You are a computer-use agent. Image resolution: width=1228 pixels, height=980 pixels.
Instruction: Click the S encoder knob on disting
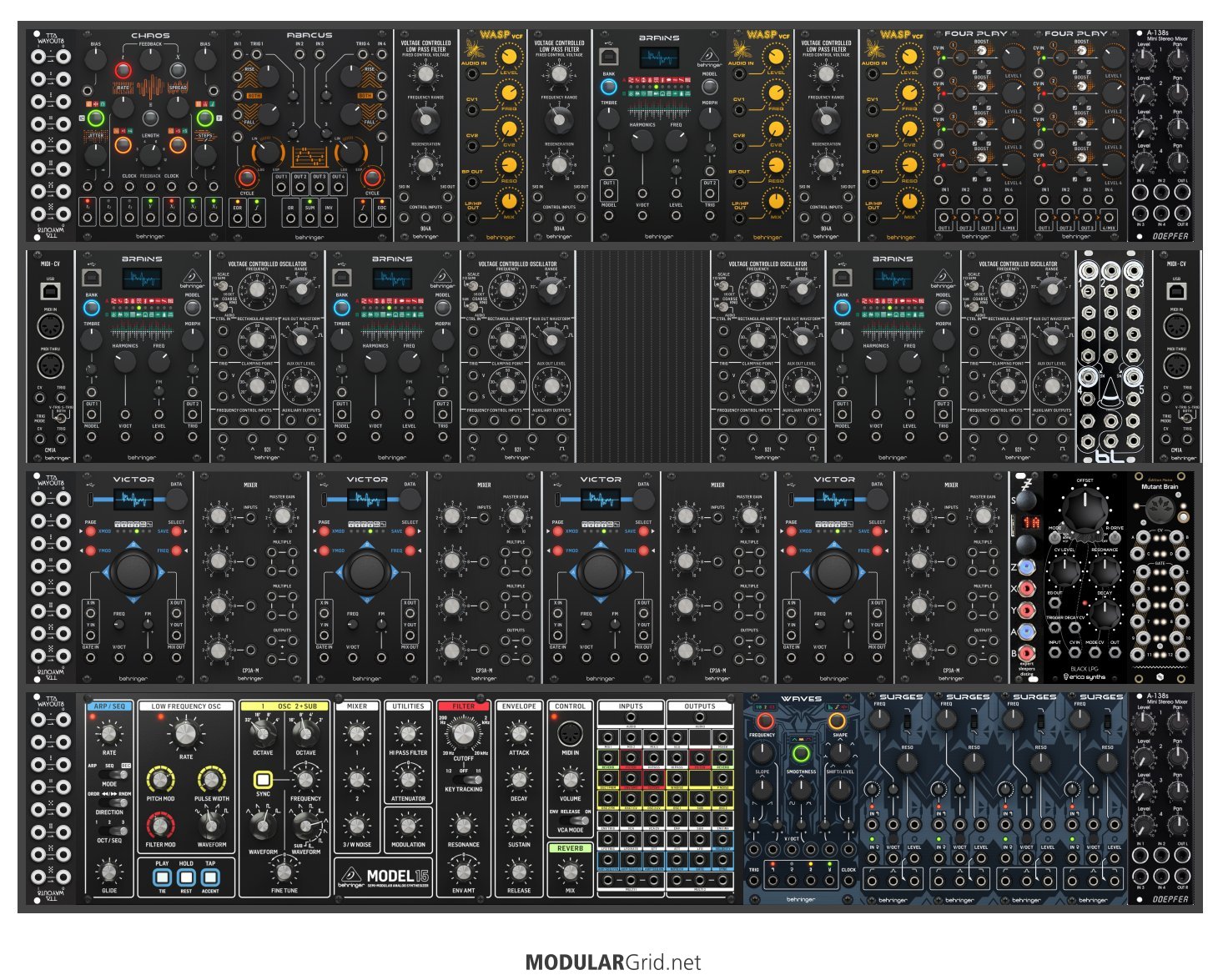(1027, 500)
